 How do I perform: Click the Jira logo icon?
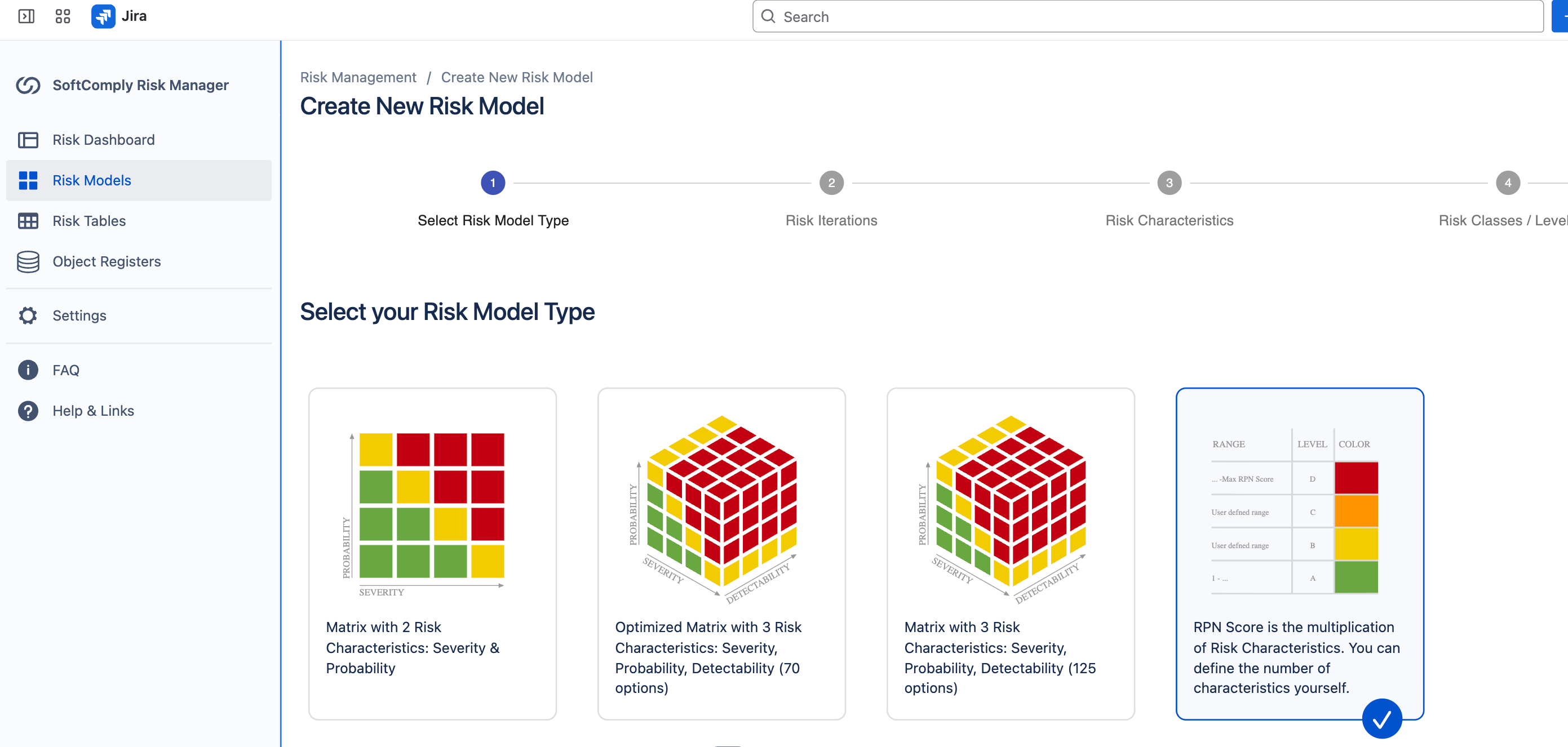point(103,16)
